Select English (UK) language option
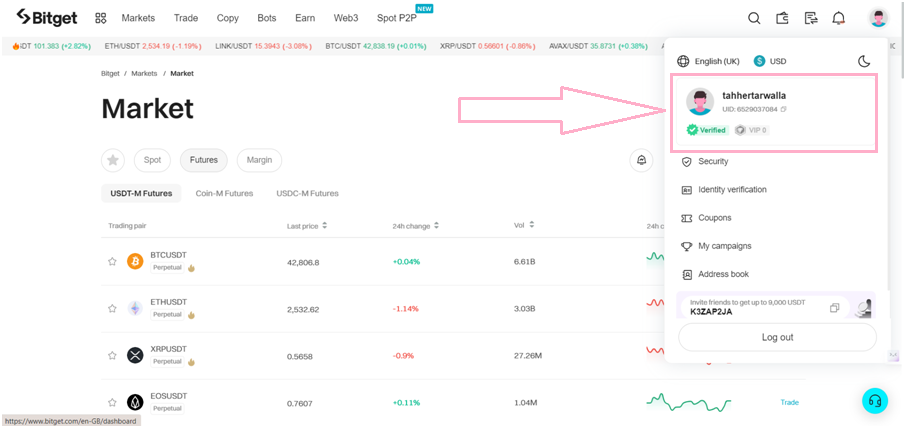The width and height of the screenshot is (906, 428). tap(708, 61)
